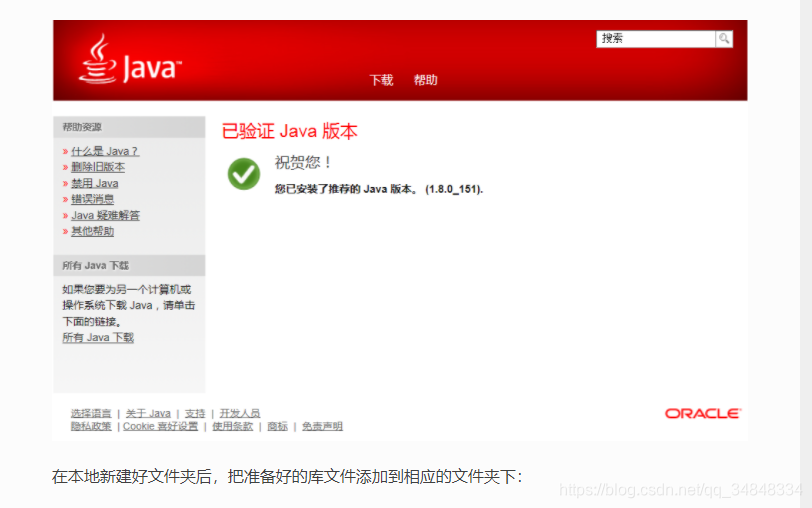
Task: Click 使用条款 footer link
Action: tap(233, 426)
